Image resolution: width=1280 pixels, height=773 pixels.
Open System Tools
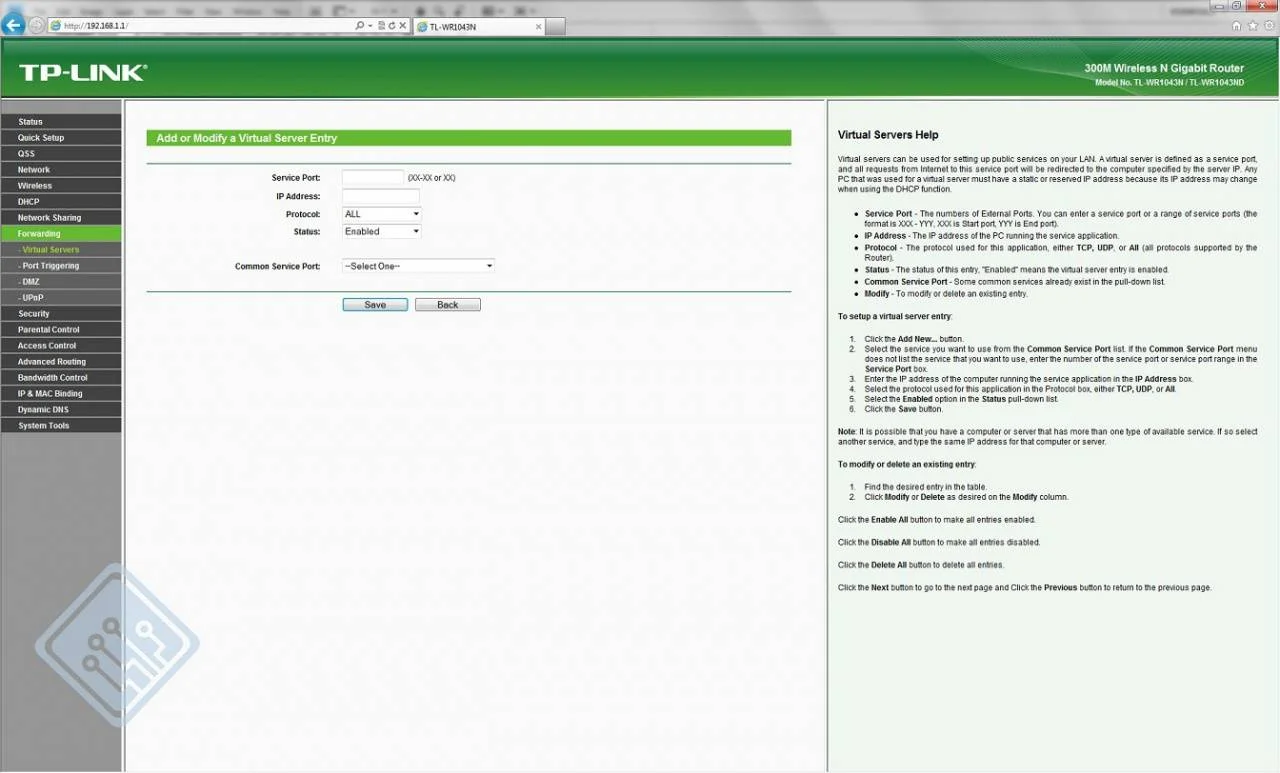pos(61,426)
